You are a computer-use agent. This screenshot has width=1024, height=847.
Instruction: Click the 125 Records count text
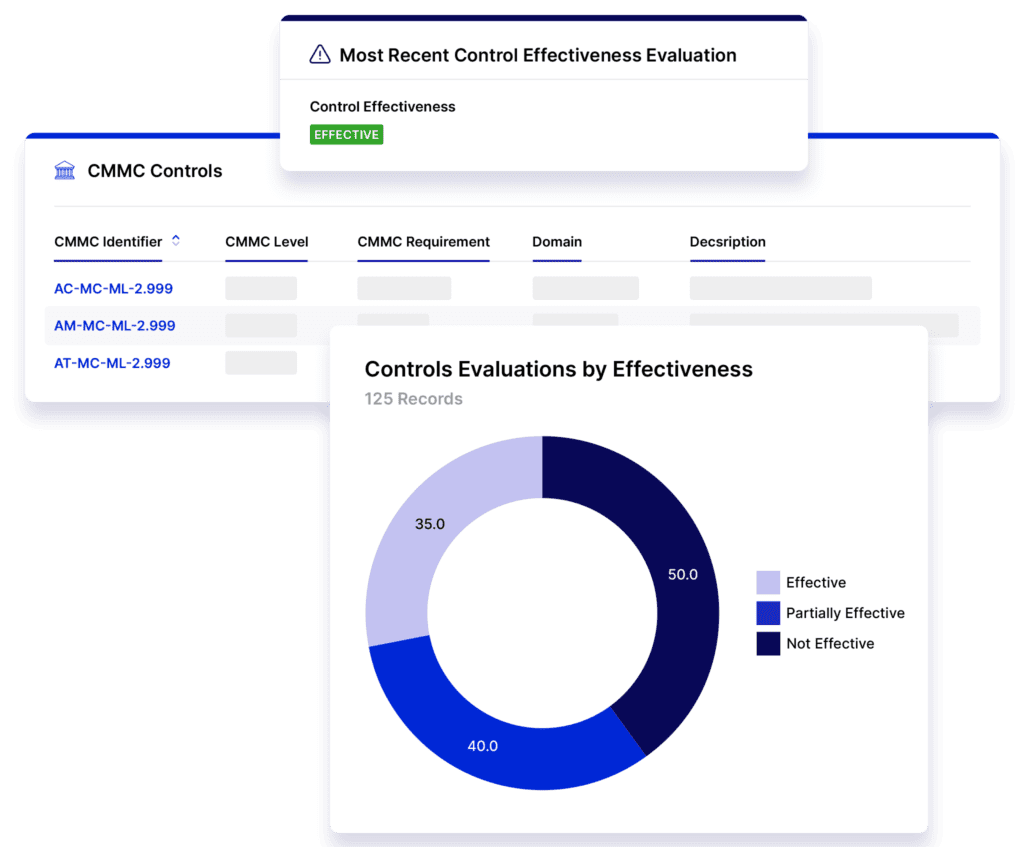pyautogui.click(x=413, y=398)
